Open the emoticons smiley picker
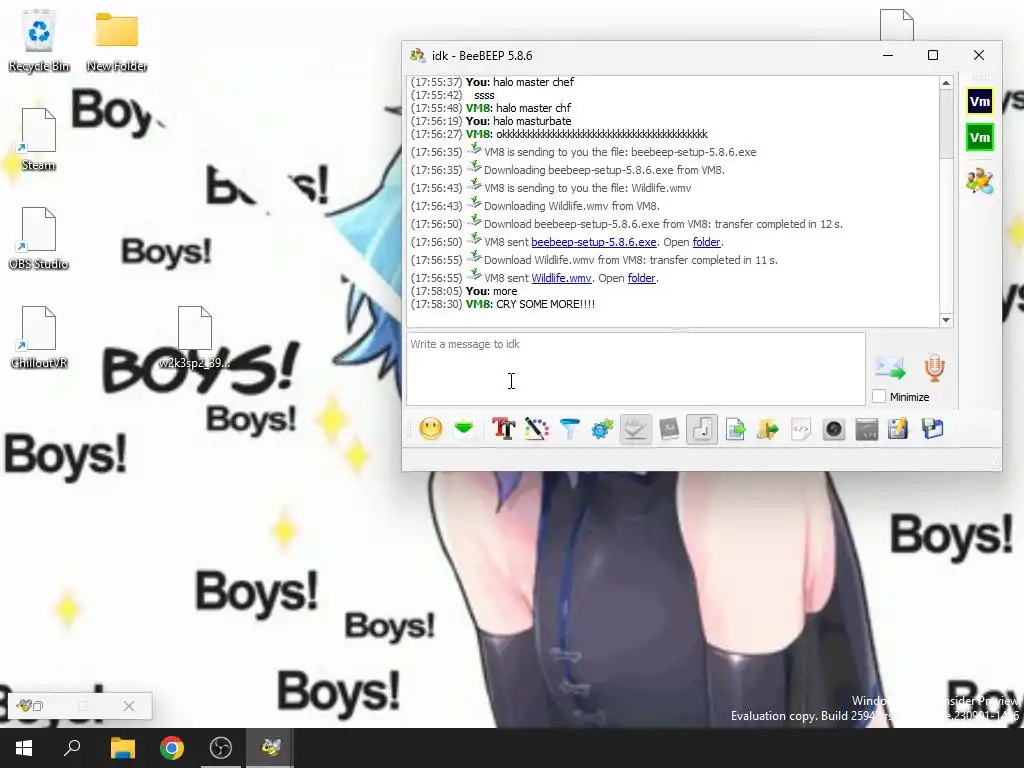Screen dimensions: 1024x768 pos(430,429)
